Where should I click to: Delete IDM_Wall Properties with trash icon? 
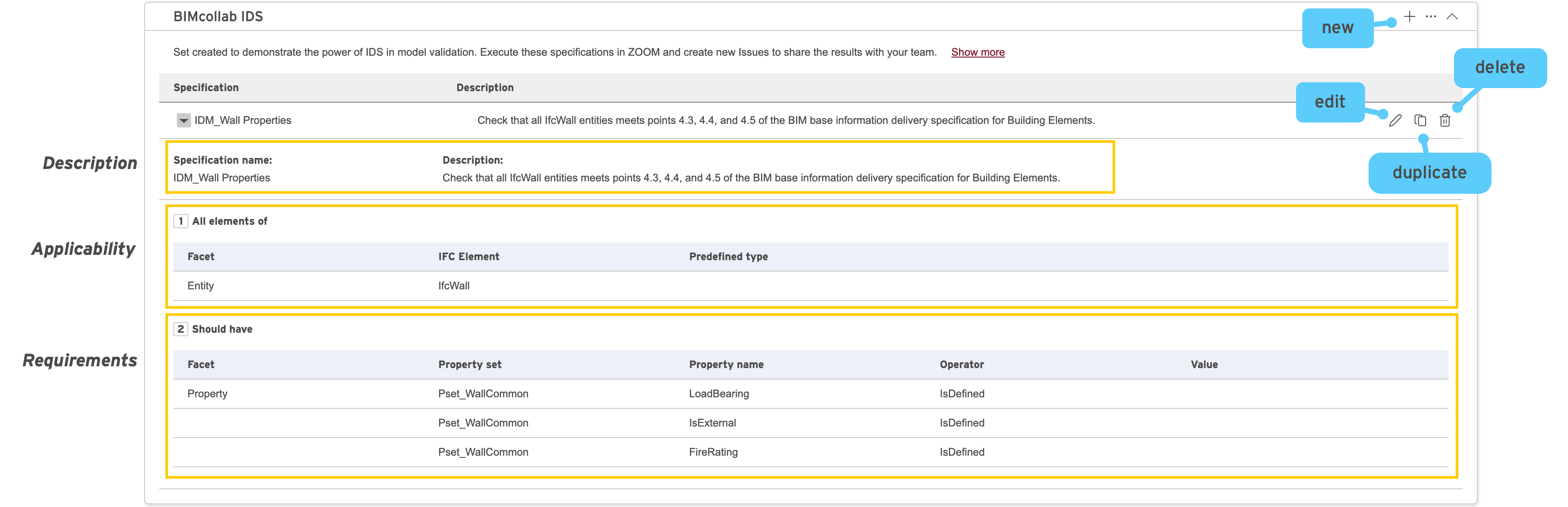coord(1445,120)
